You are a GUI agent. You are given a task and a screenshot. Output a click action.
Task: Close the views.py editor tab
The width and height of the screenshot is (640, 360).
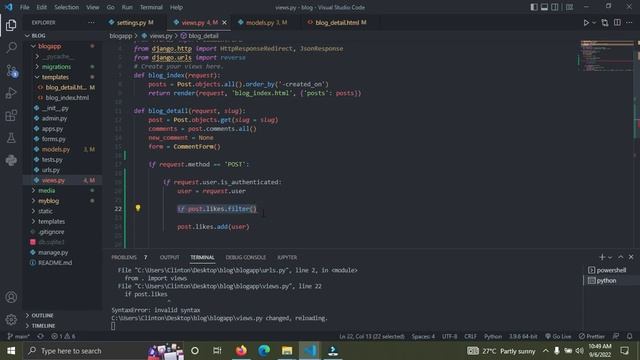coord(224,23)
